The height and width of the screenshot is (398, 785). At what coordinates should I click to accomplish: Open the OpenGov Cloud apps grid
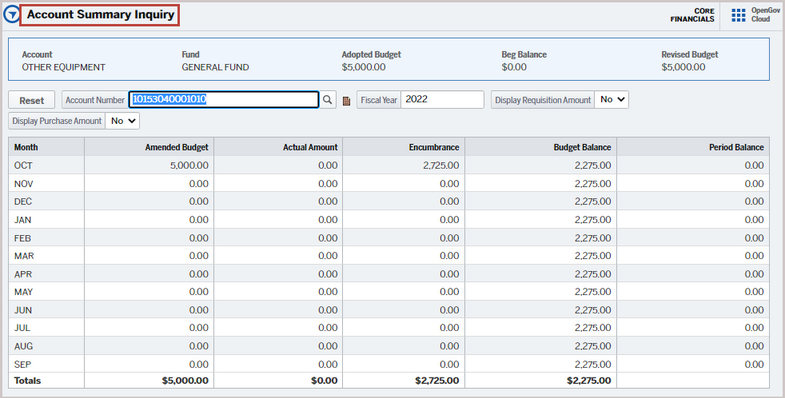738,15
